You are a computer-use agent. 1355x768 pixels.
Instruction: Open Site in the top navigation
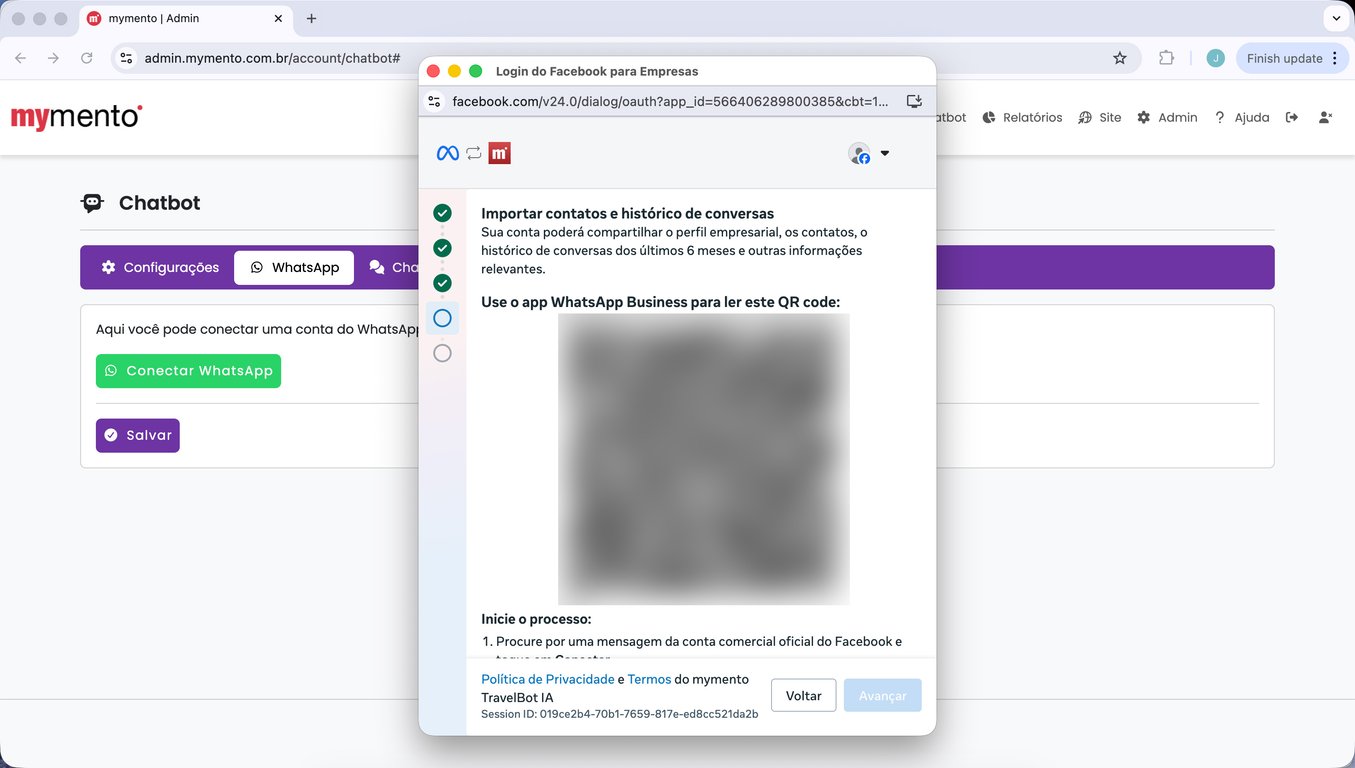[x=1099, y=117]
